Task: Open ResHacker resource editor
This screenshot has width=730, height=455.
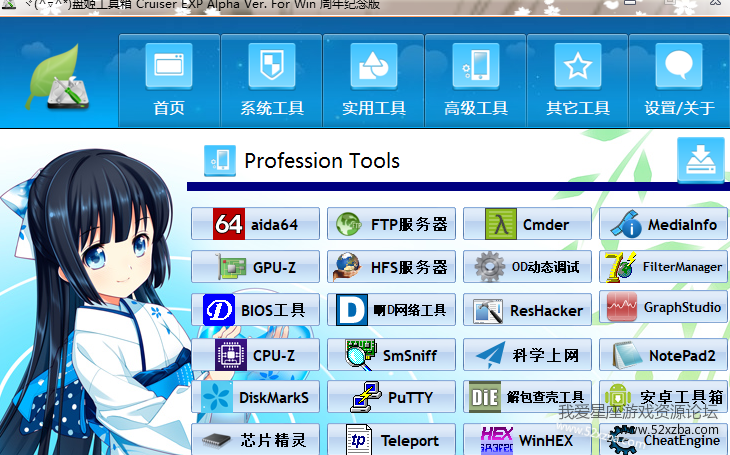Action: click(x=528, y=311)
